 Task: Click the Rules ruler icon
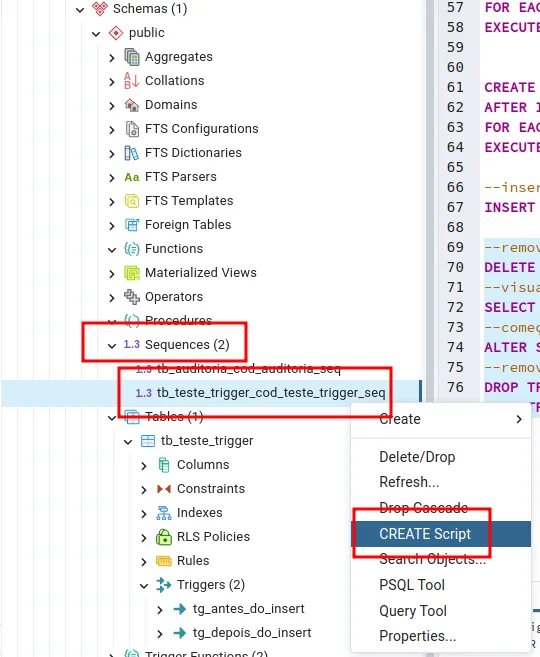[x=164, y=561]
